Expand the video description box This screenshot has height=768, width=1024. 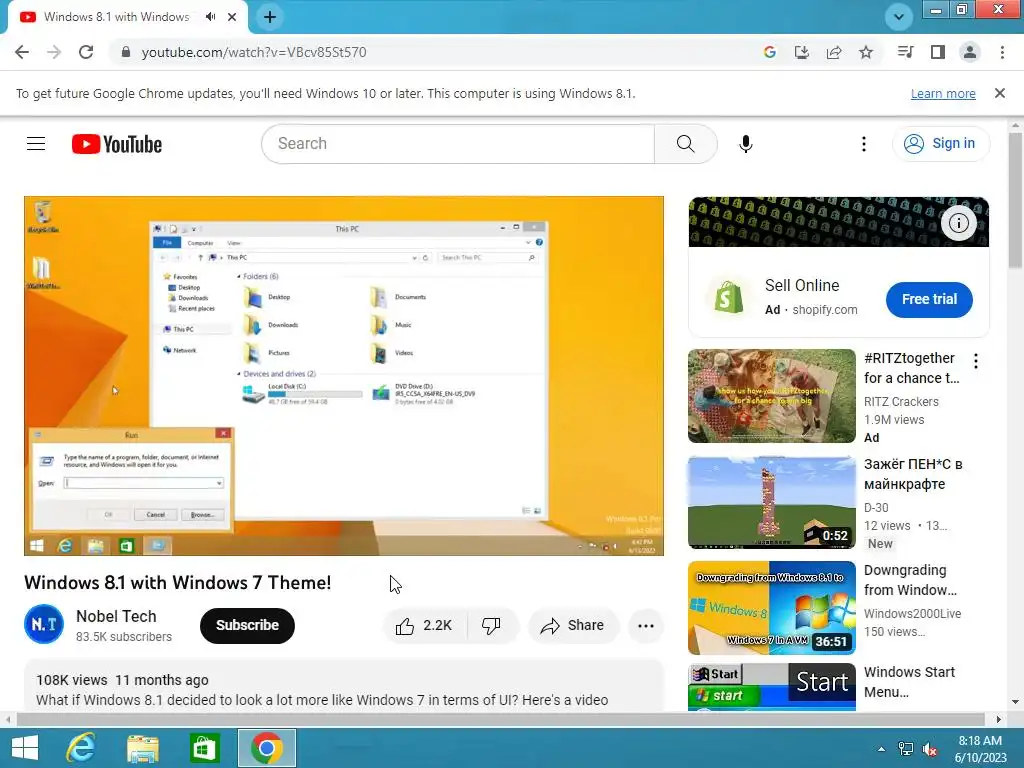click(x=344, y=686)
